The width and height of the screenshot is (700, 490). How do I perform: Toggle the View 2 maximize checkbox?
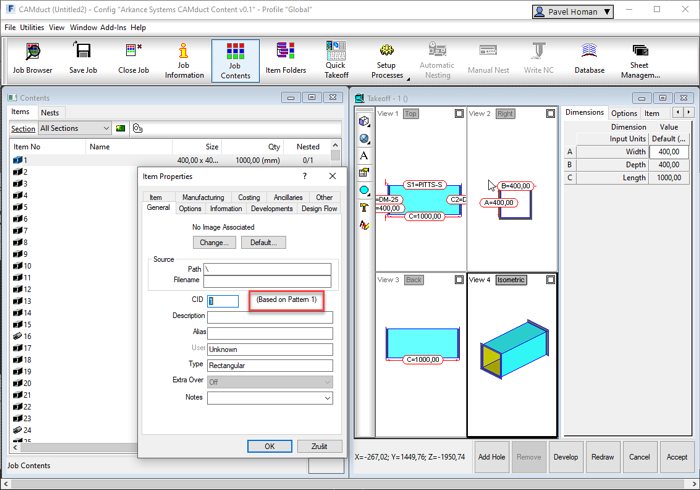click(550, 114)
